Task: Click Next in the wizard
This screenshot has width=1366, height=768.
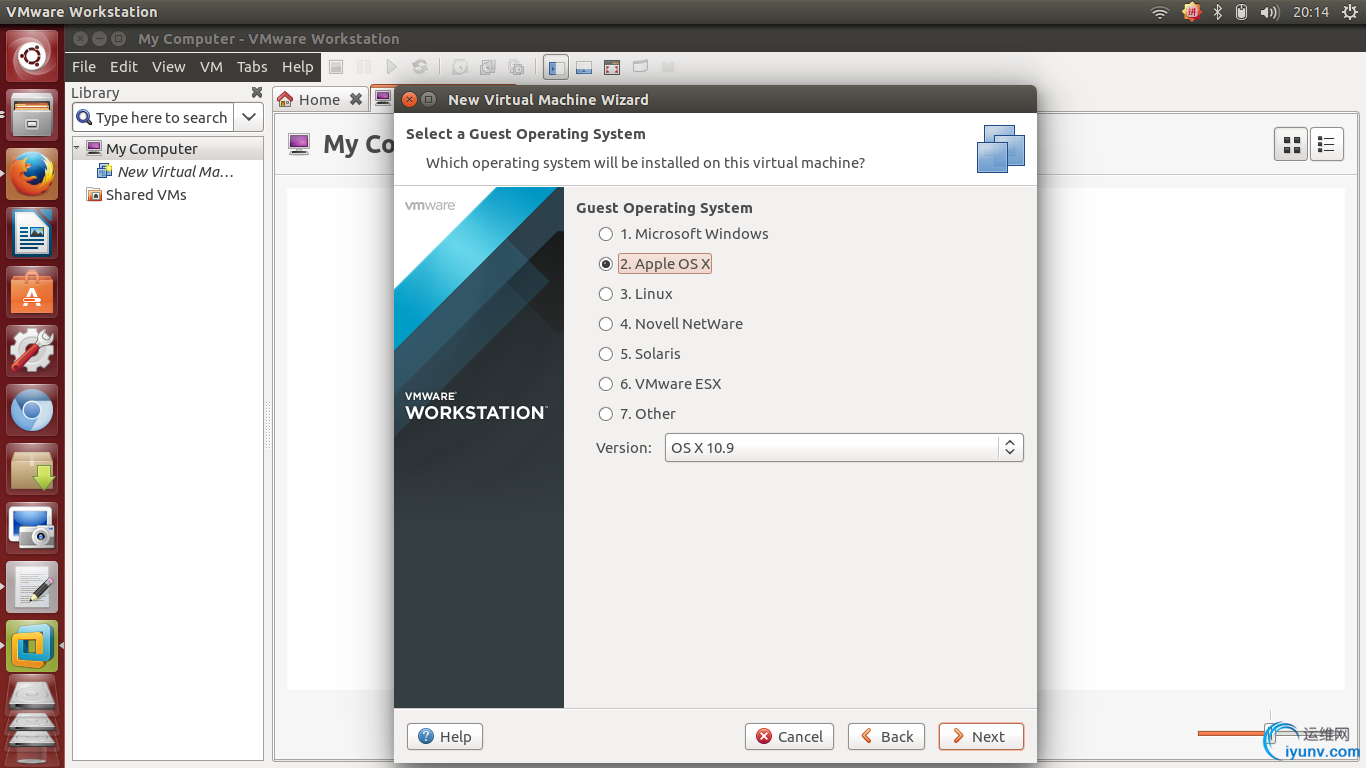Action: pos(981,736)
